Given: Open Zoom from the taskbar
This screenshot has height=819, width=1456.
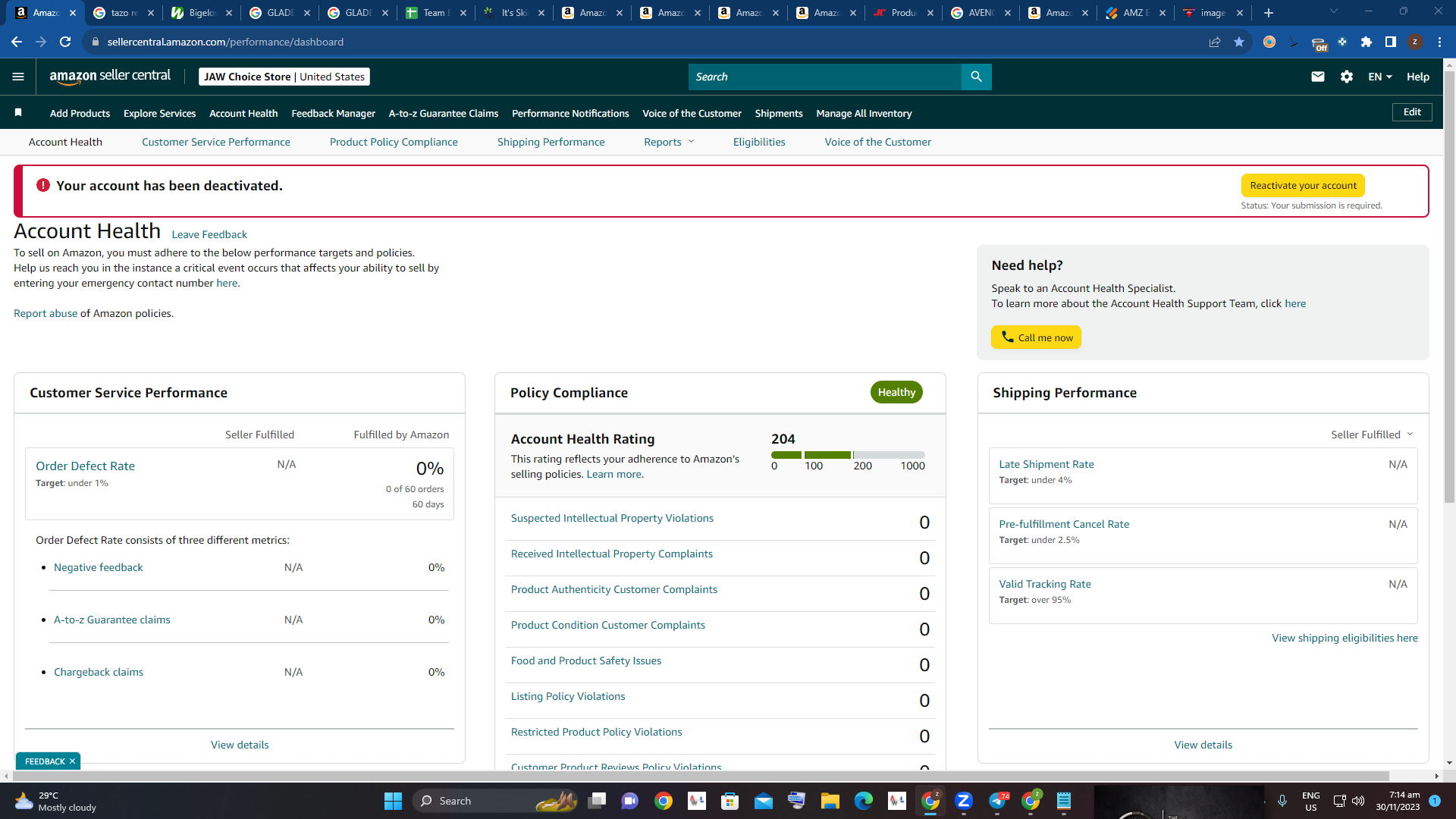Looking at the screenshot, I should click(964, 801).
